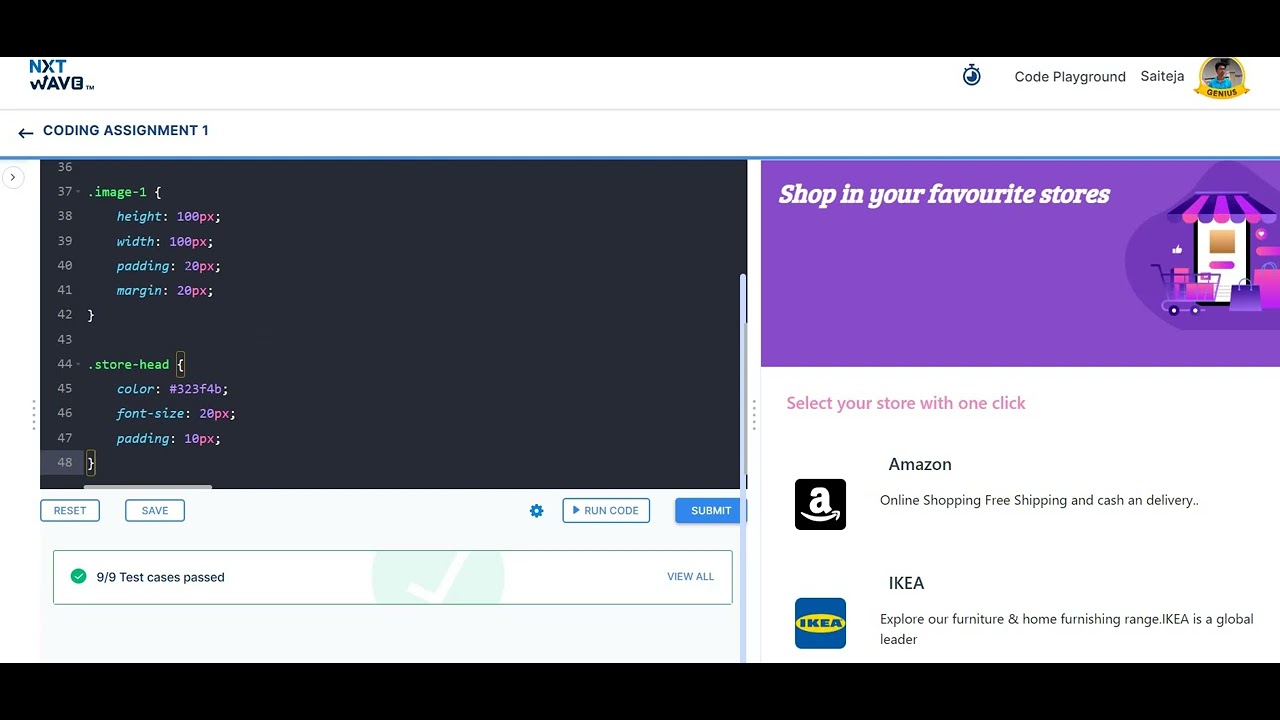Click the IKEA store heading
Screen dimensions: 1280x720
[x=906, y=583]
